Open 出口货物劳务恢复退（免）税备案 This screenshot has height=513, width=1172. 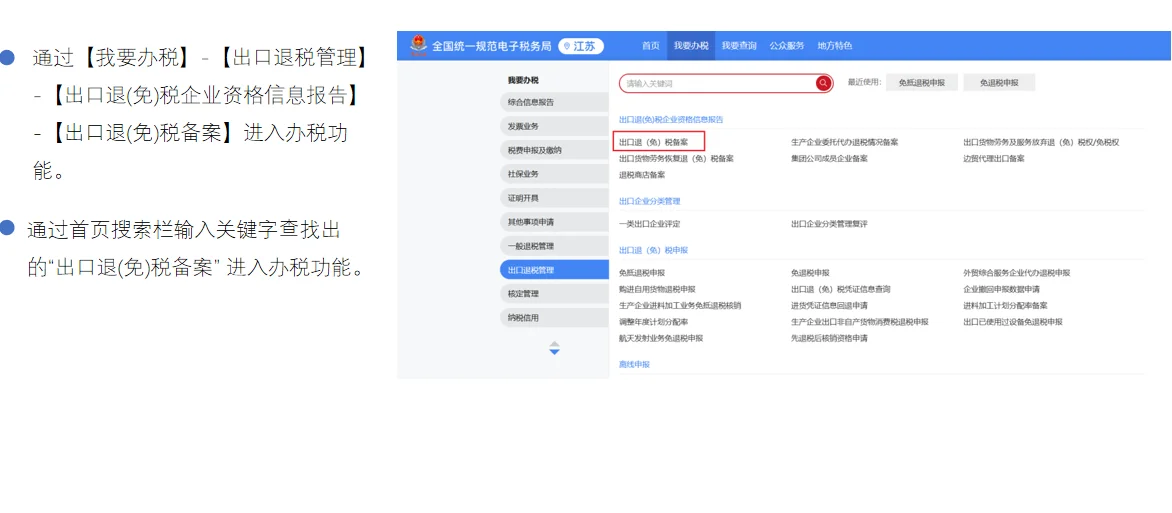pyautogui.click(x=676, y=159)
